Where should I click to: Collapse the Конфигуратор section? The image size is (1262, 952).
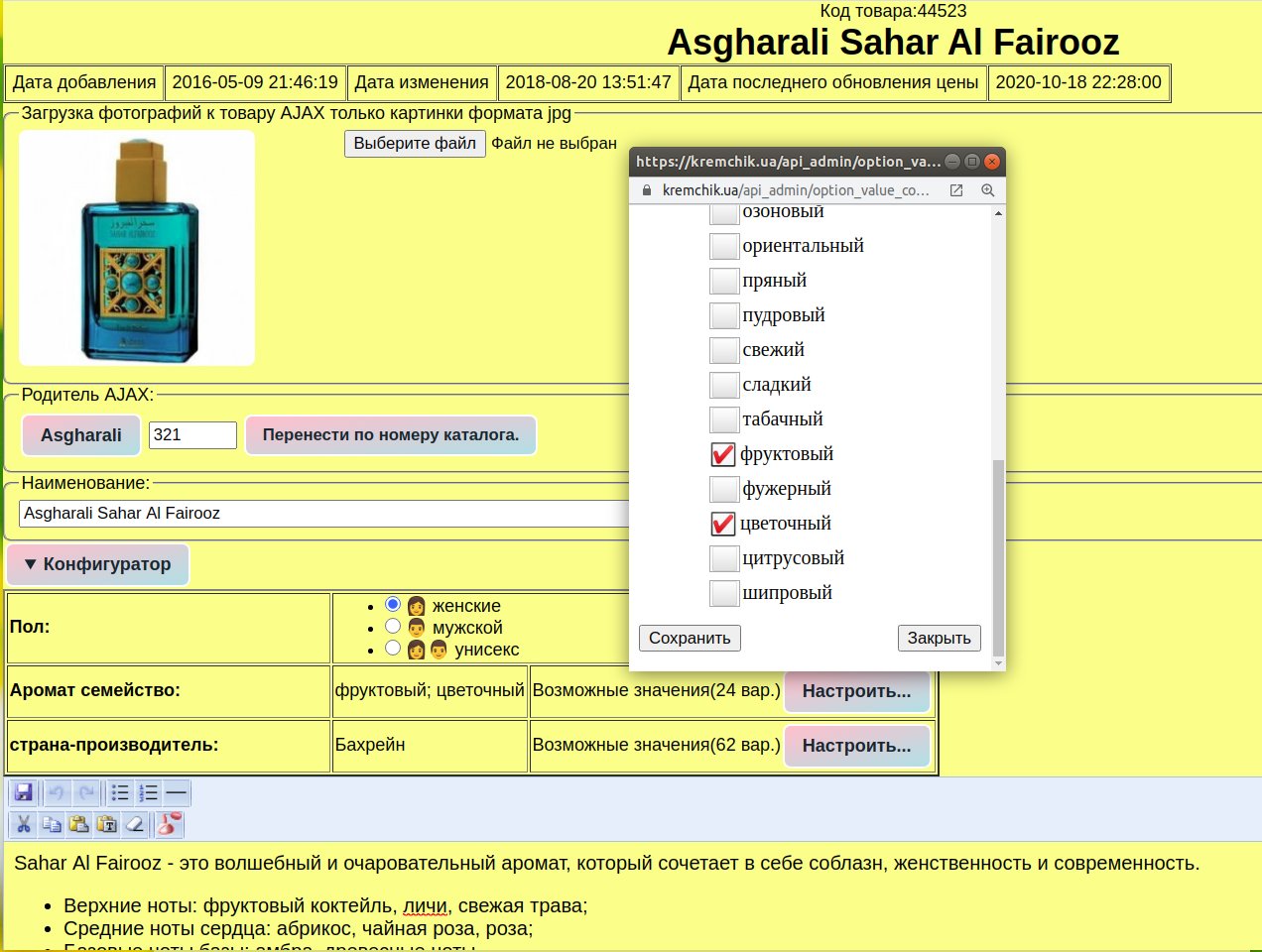pyautogui.click(x=97, y=564)
